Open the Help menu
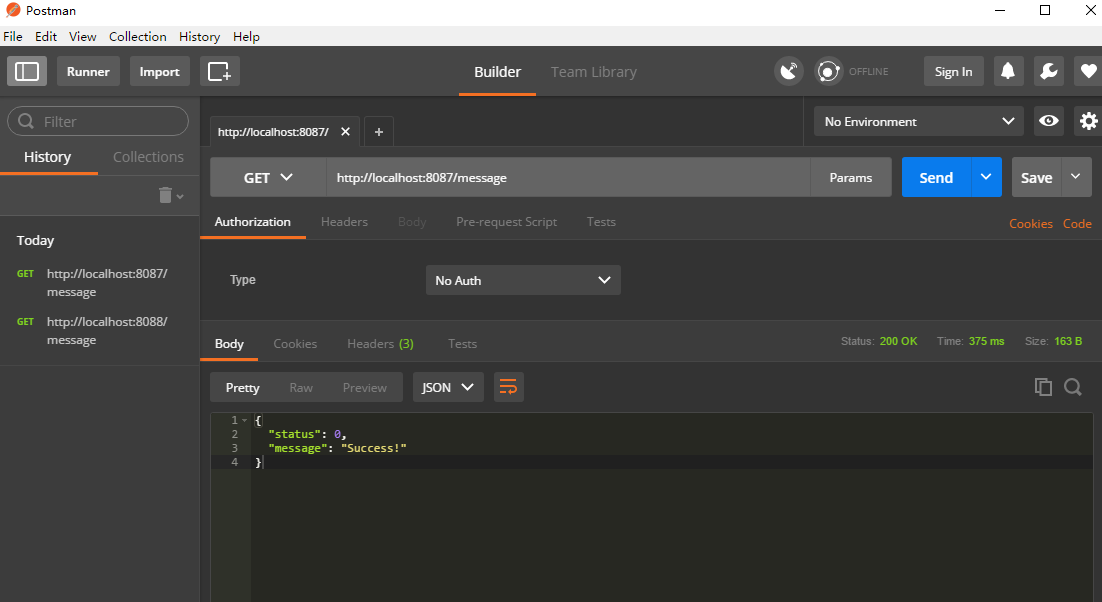The image size is (1102, 602). point(246,37)
